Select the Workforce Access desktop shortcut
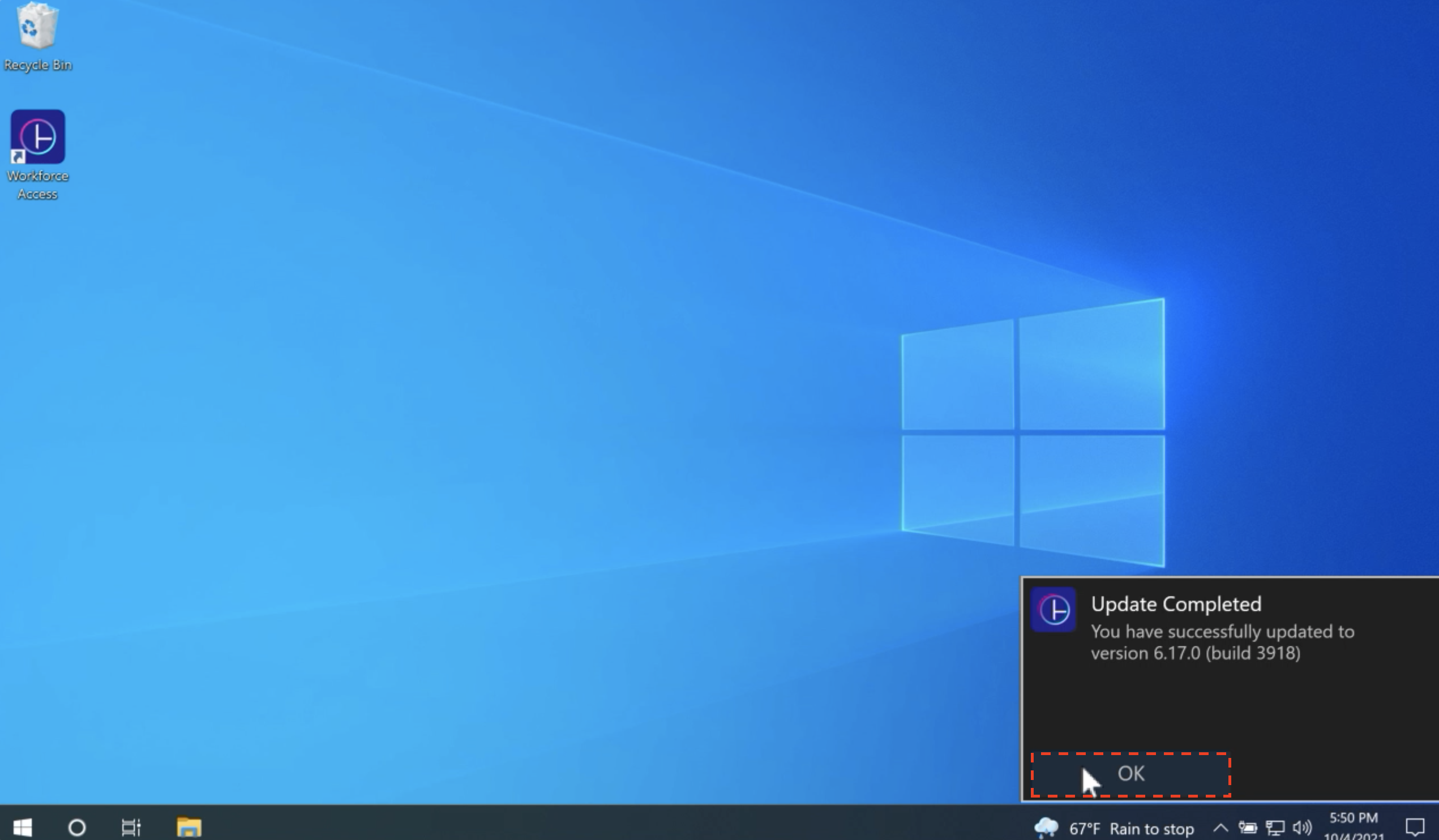Image resolution: width=1439 pixels, height=840 pixels. click(38, 138)
